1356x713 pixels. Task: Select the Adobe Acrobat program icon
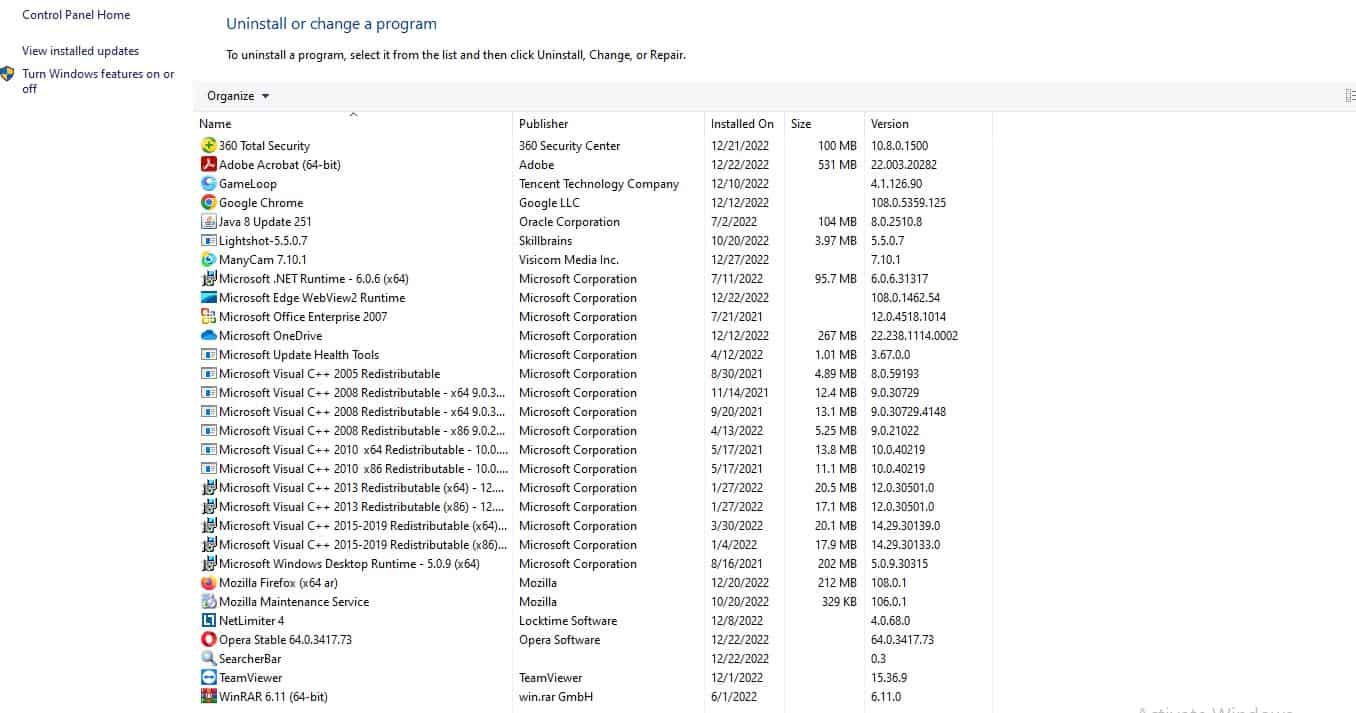point(209,165)
